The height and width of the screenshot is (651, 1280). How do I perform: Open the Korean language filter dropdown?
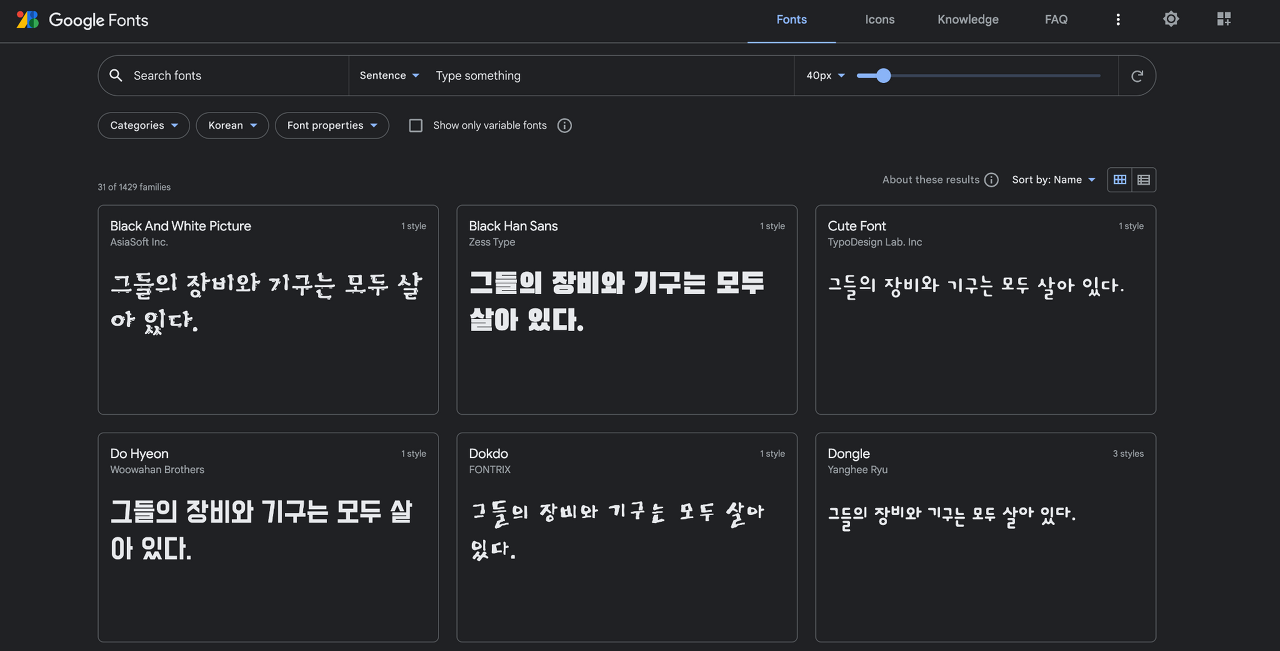232,126
